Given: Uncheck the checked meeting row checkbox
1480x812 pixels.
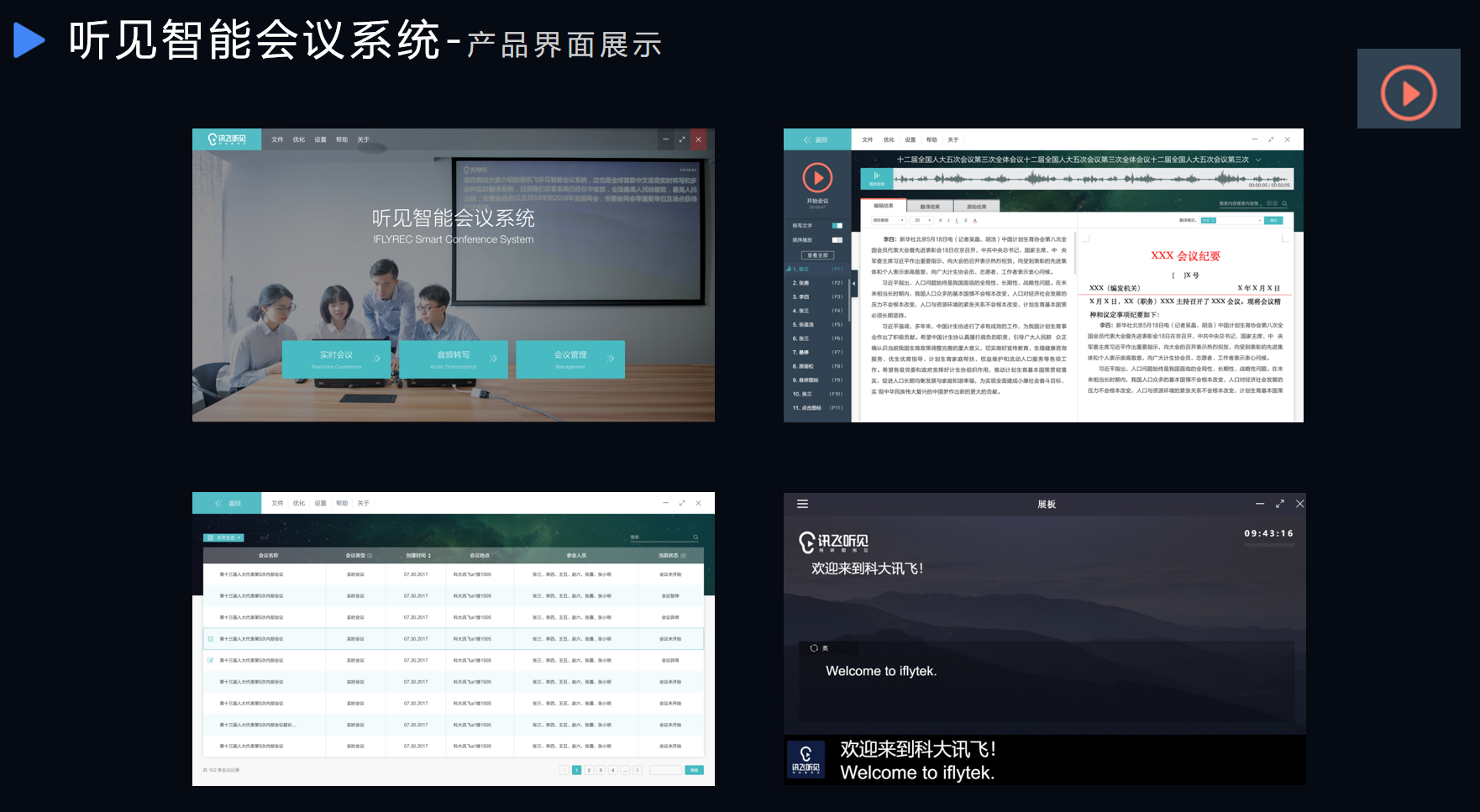Looking at the screenshot, I should click(210, 661).
